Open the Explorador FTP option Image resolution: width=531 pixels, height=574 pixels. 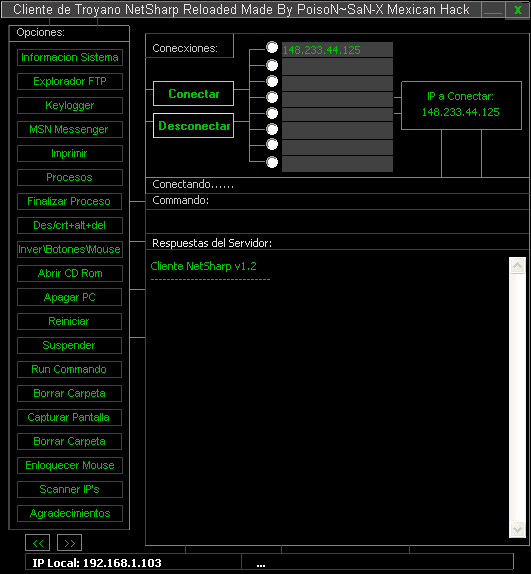pos(70,81)
